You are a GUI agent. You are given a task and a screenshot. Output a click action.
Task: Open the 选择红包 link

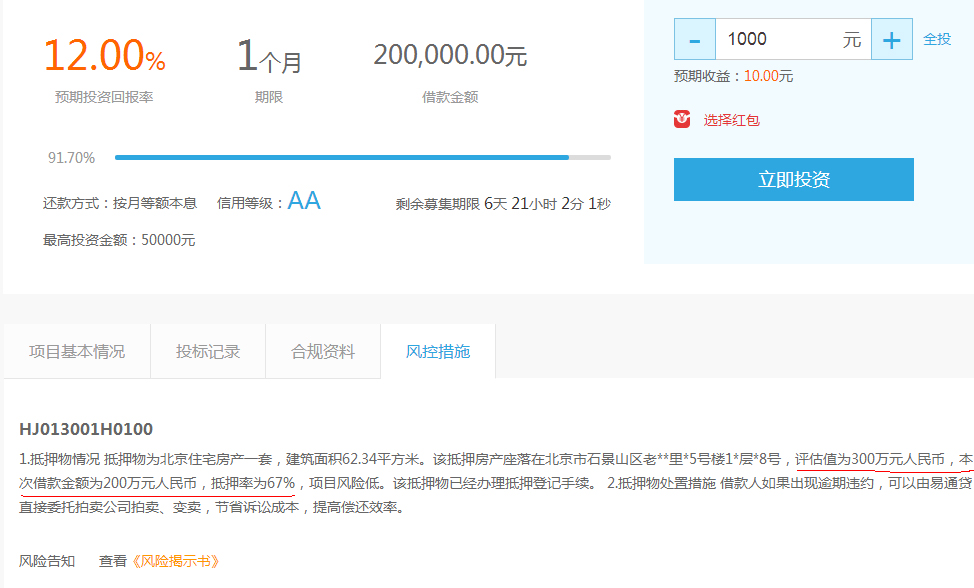click(731, 120)
